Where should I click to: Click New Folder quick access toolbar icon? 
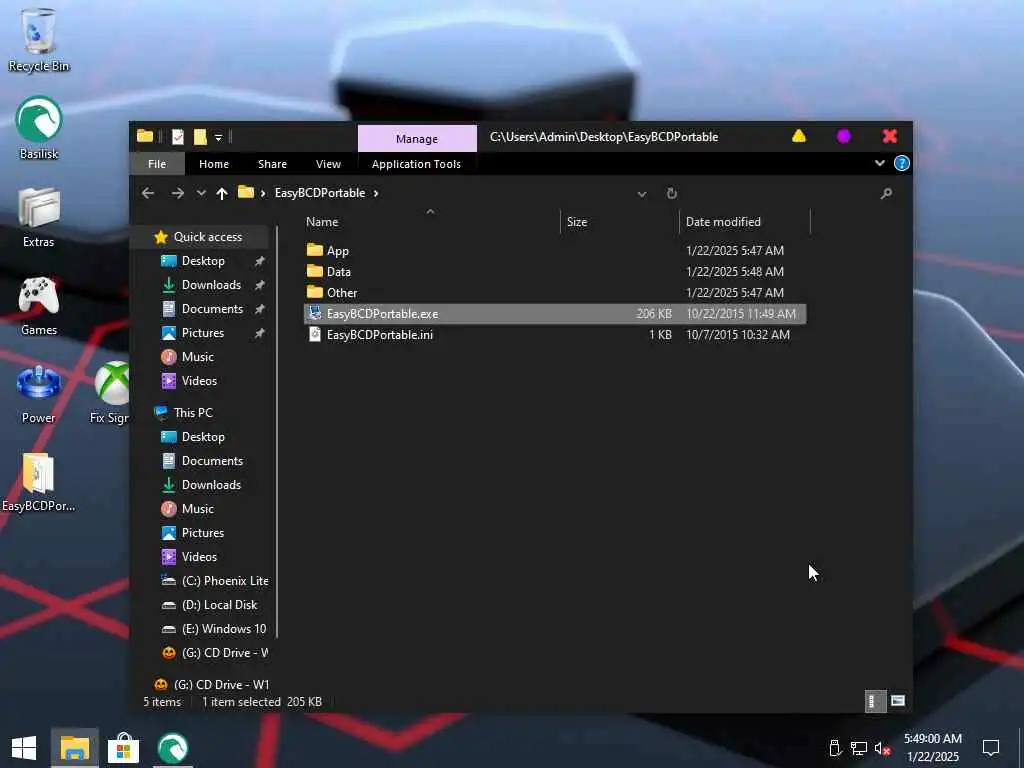coord(200,136)
